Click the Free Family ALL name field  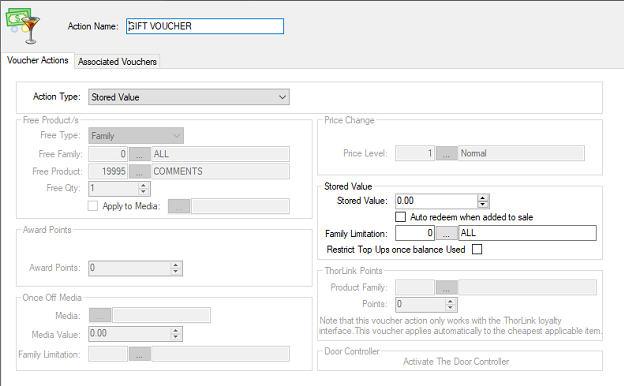tap(220, 154)
